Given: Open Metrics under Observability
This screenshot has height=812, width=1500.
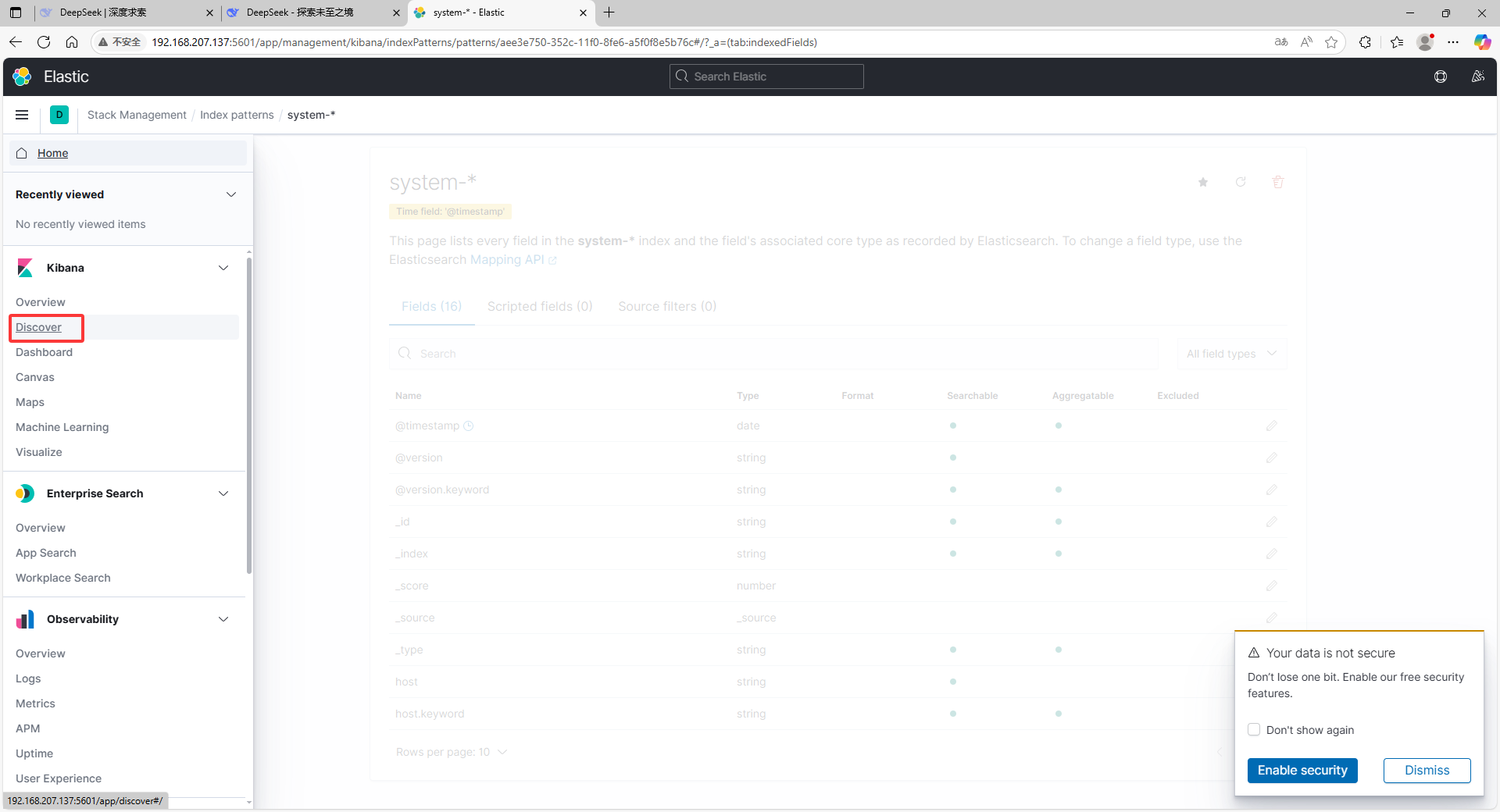Looking at the screenshot, I should point(35,703).
